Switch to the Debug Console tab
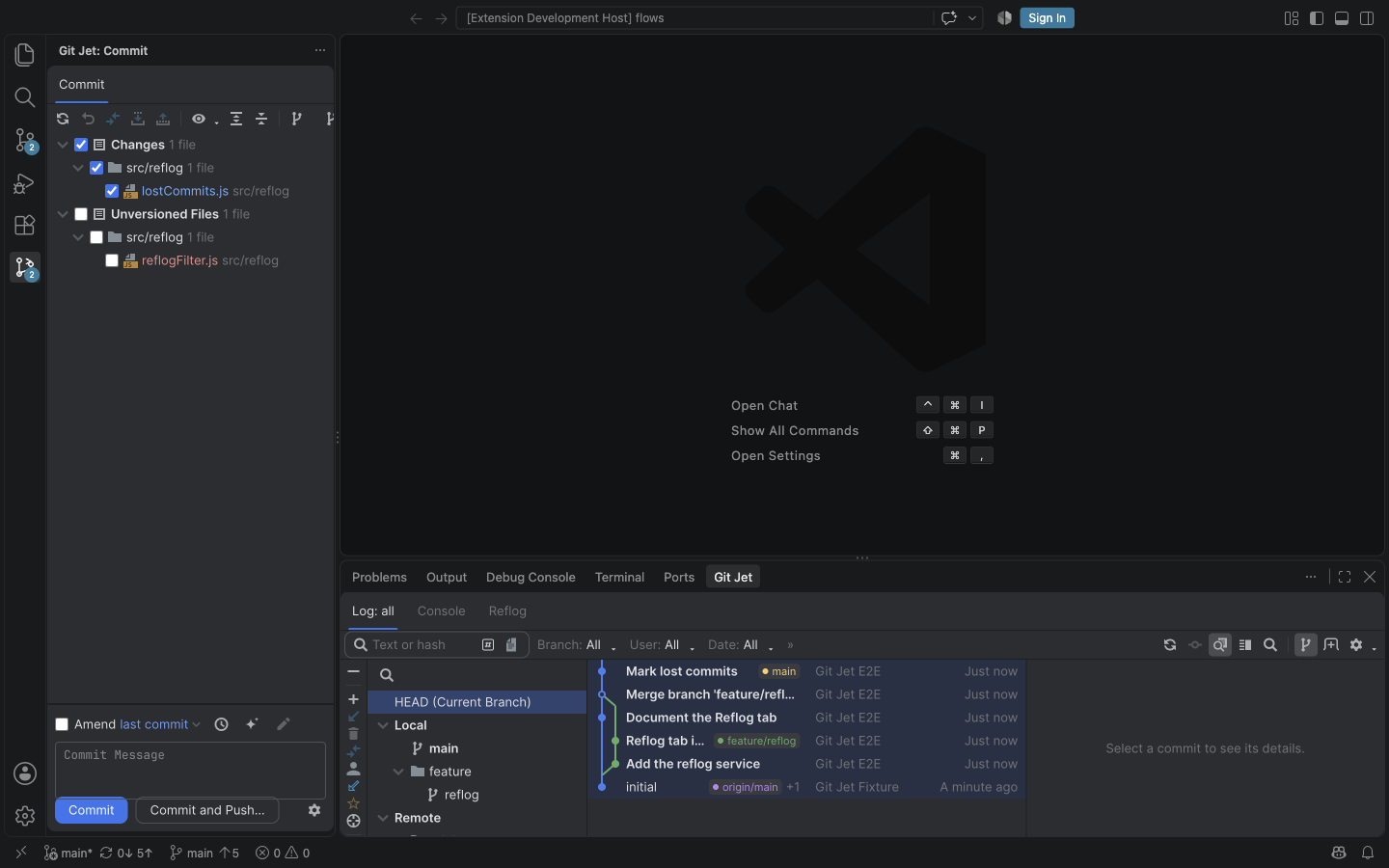 pos(531,577)
